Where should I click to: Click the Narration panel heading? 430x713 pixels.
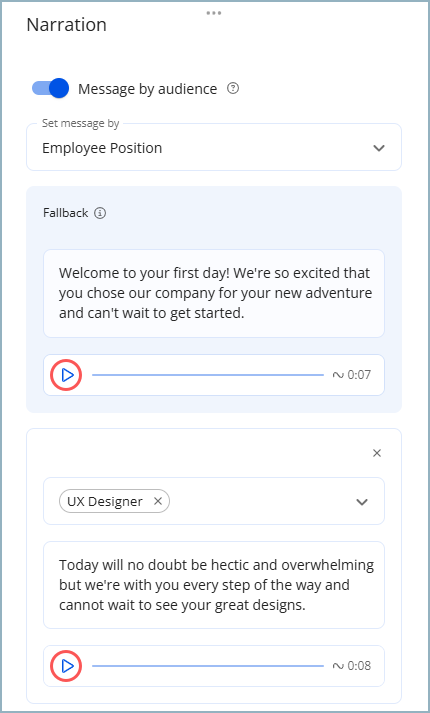pyautogui.click(x=67, y=25)
